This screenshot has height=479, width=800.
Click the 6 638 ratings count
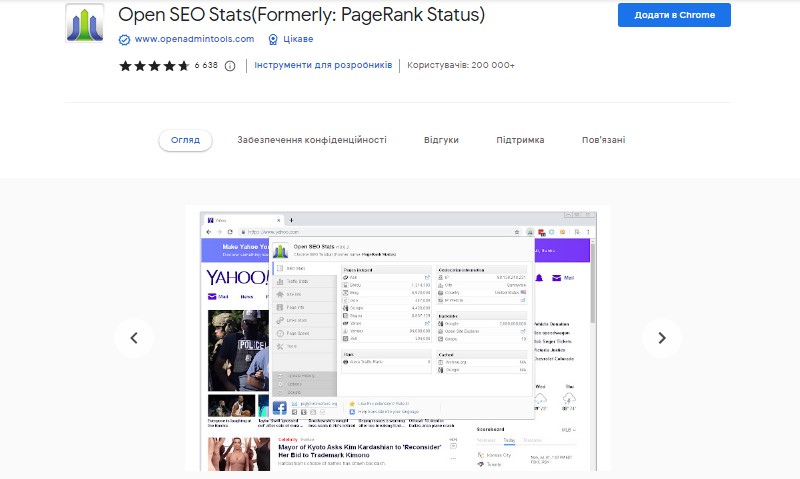click(x=206, y=66)
